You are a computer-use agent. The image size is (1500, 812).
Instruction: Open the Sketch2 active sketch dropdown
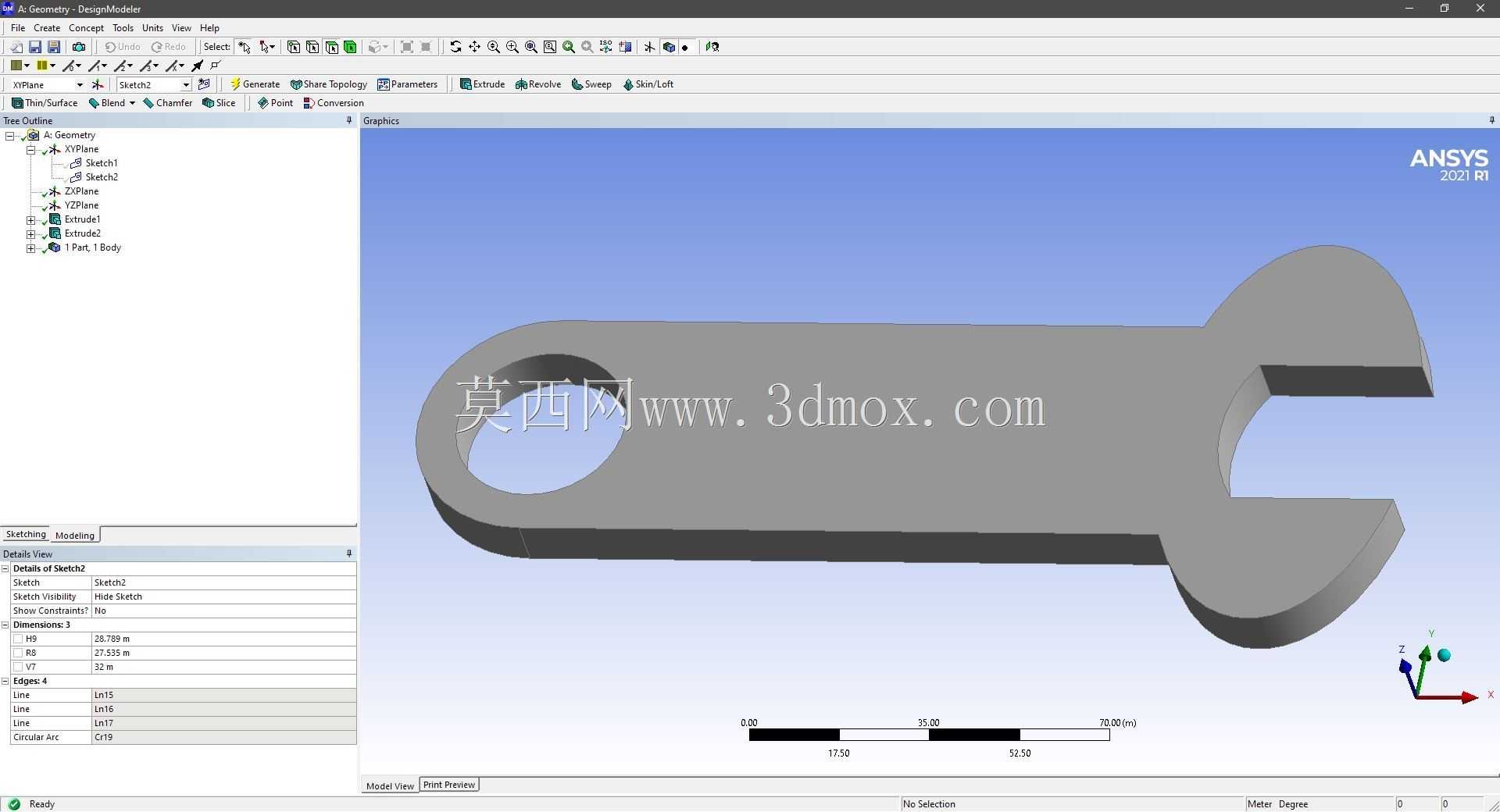185,84
